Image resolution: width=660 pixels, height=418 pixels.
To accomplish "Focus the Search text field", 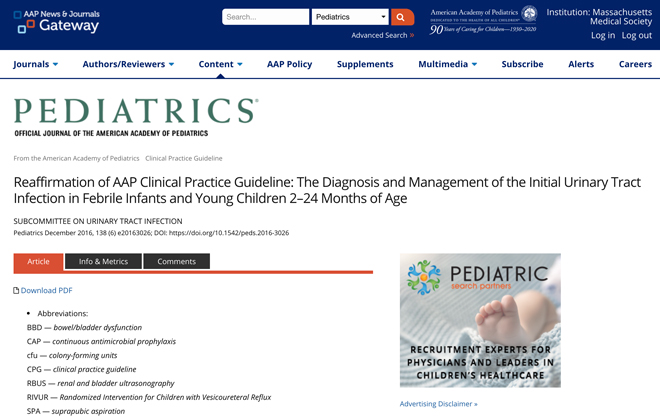I will [x=265, y=17].
